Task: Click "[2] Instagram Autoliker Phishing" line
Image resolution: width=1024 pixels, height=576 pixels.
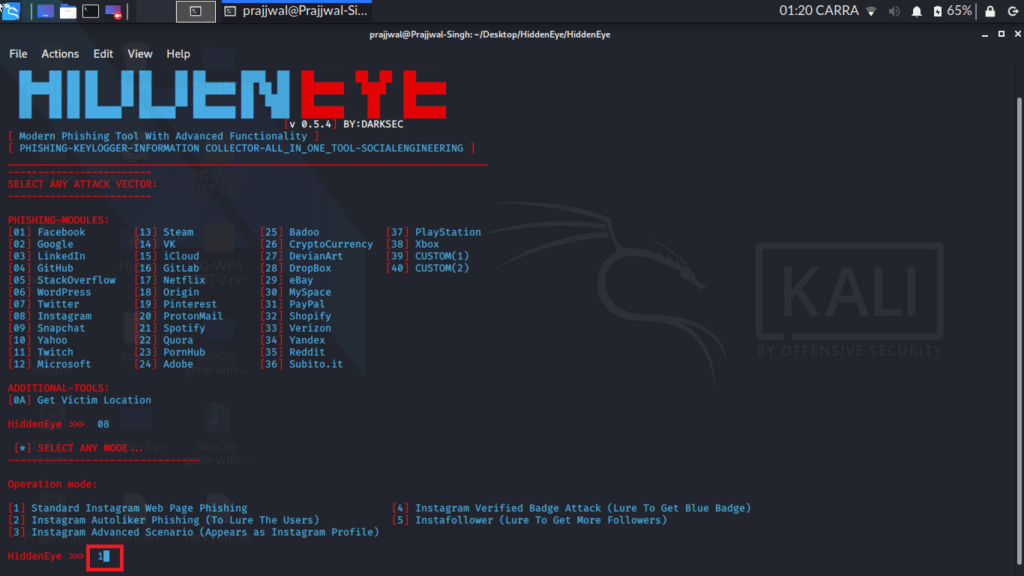Action: coord(164,520)
